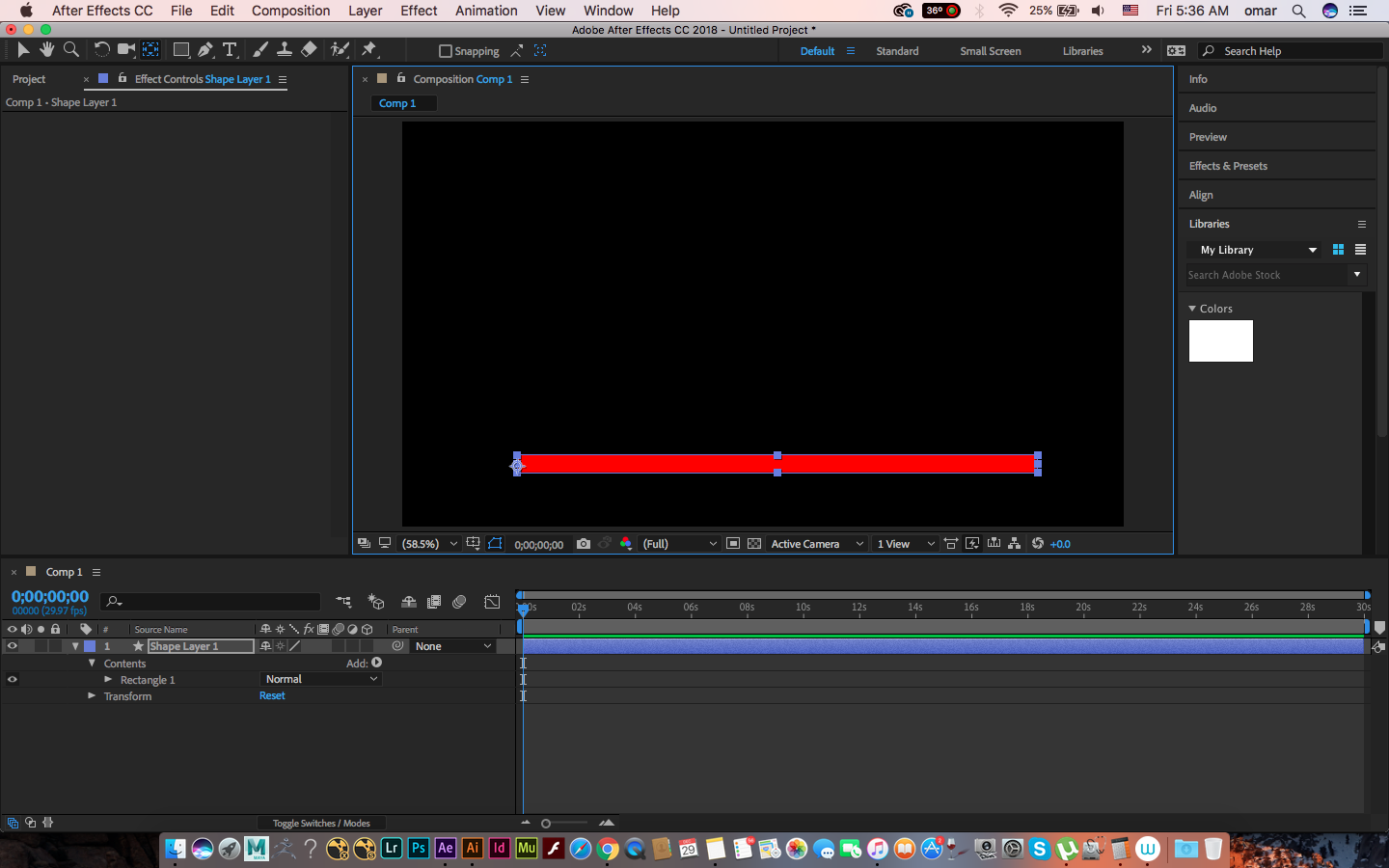Open the Graph Editor

tap(492, 602)
